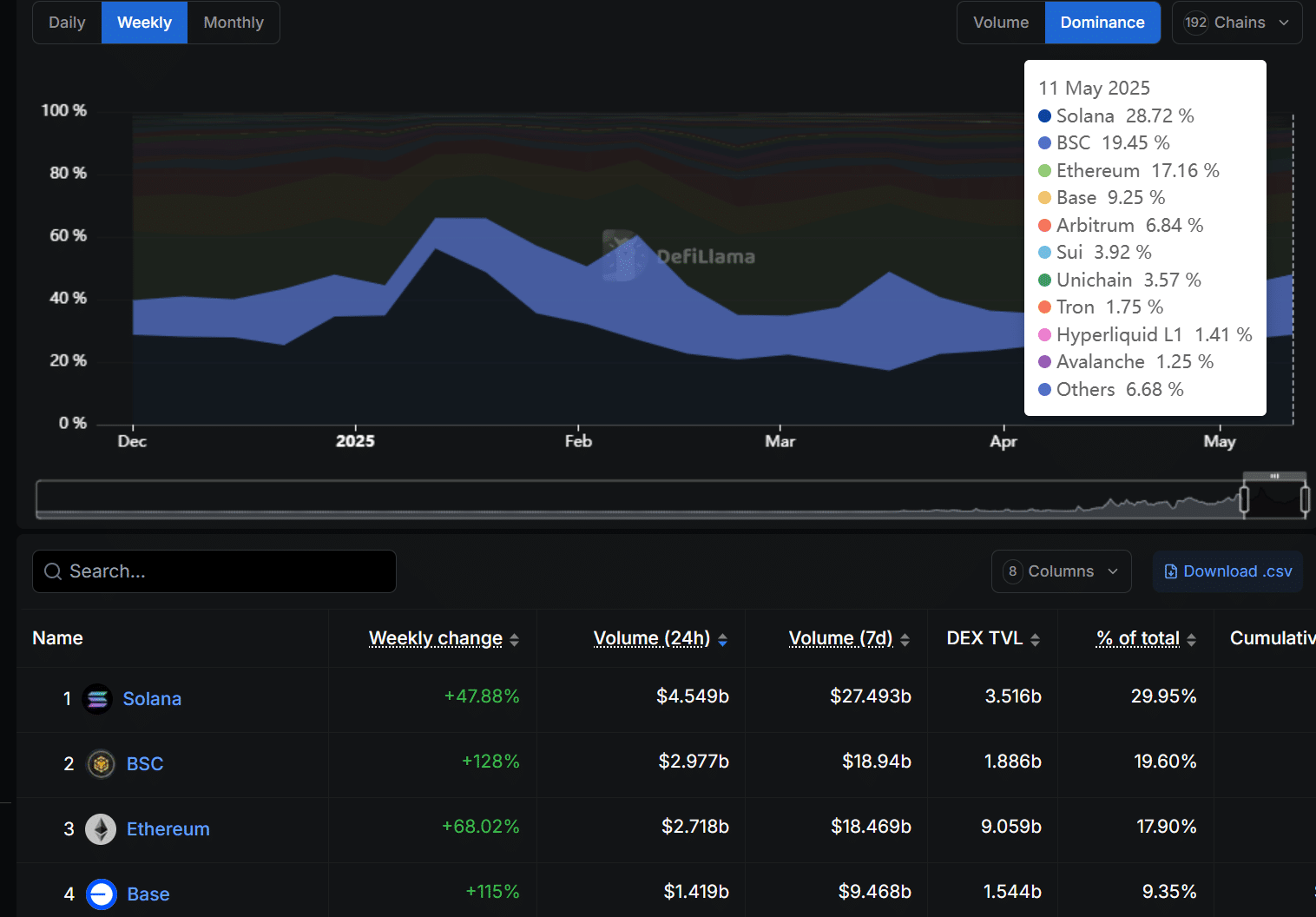The width and height of the screenshot is (1316, 917).
Task: Click BSC's 1.886b DEX TVL value
Action: point(1012,762)
